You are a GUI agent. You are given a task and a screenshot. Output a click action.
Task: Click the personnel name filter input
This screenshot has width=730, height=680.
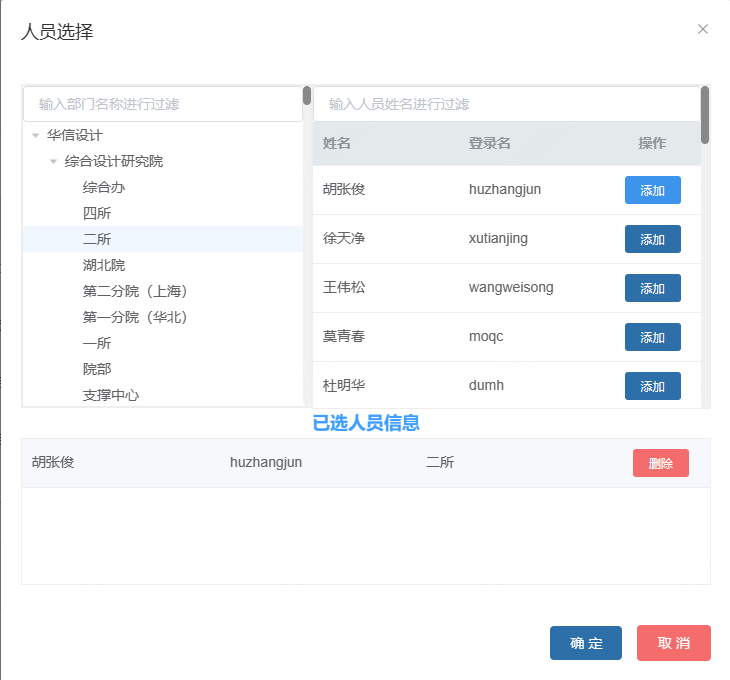pyautogui.click(x=505, y=104)
